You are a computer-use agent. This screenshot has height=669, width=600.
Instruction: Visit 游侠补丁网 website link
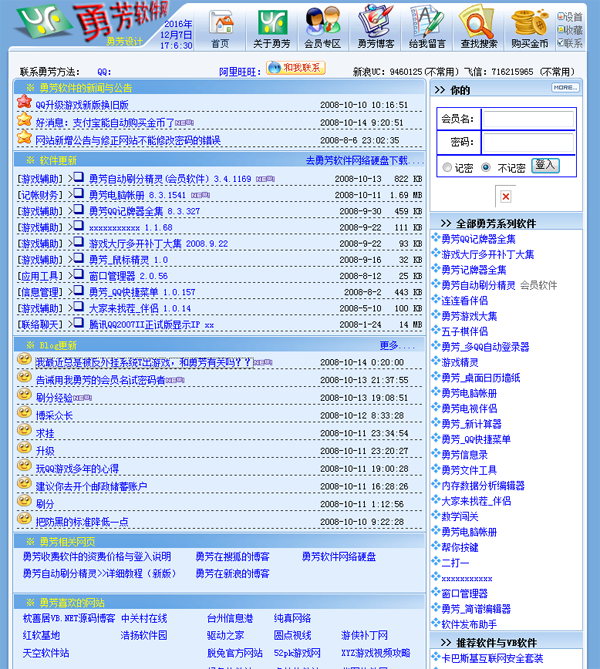364,635
